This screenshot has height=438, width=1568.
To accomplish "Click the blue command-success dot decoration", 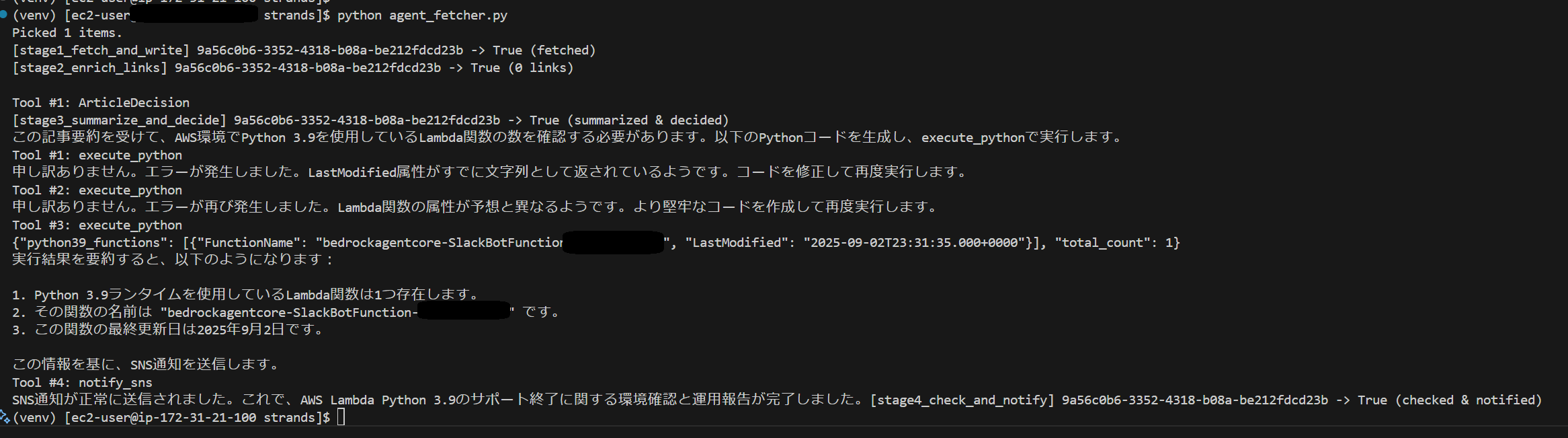I will point(3,14).
